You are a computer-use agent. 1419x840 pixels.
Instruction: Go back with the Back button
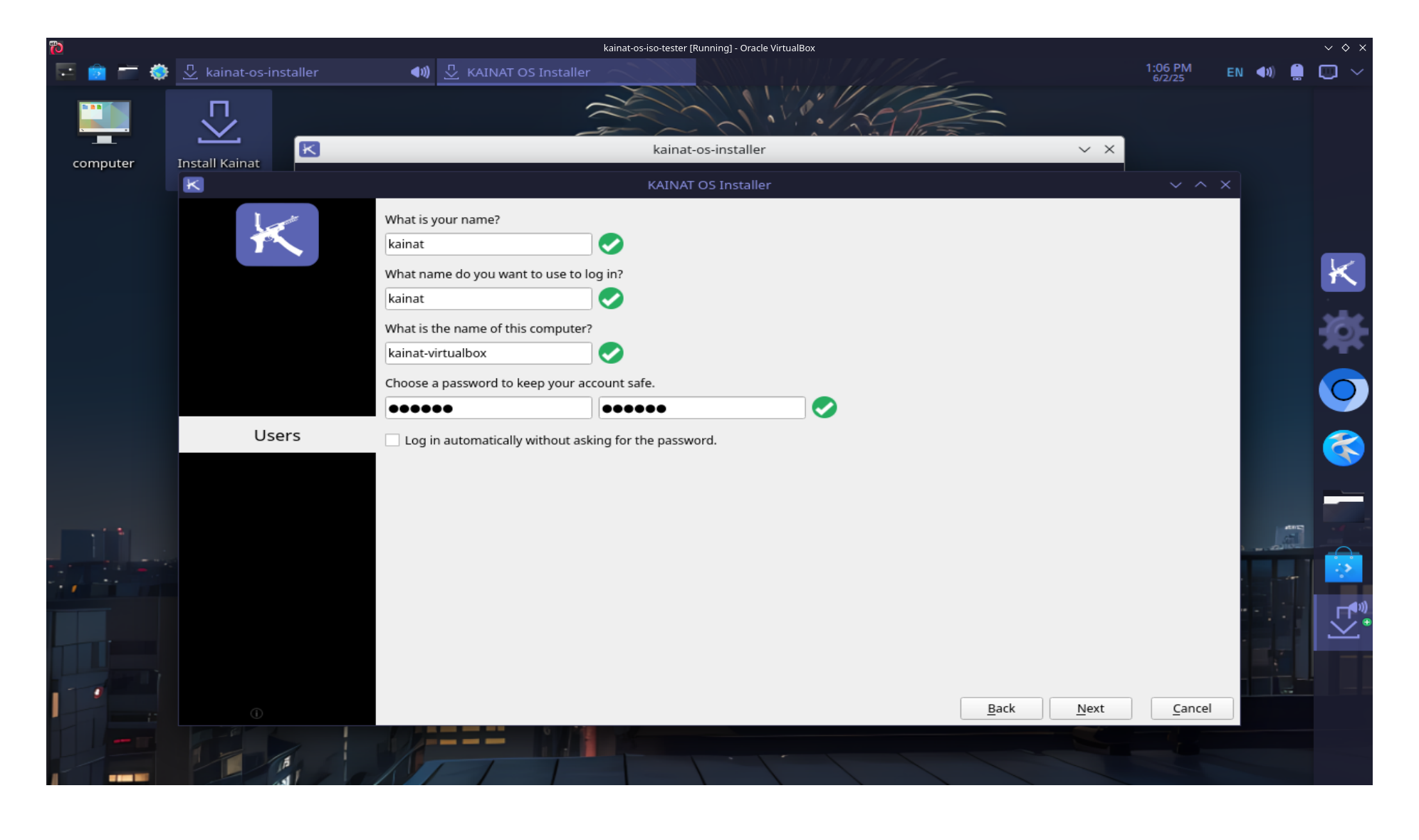[x=1001, y=708]
